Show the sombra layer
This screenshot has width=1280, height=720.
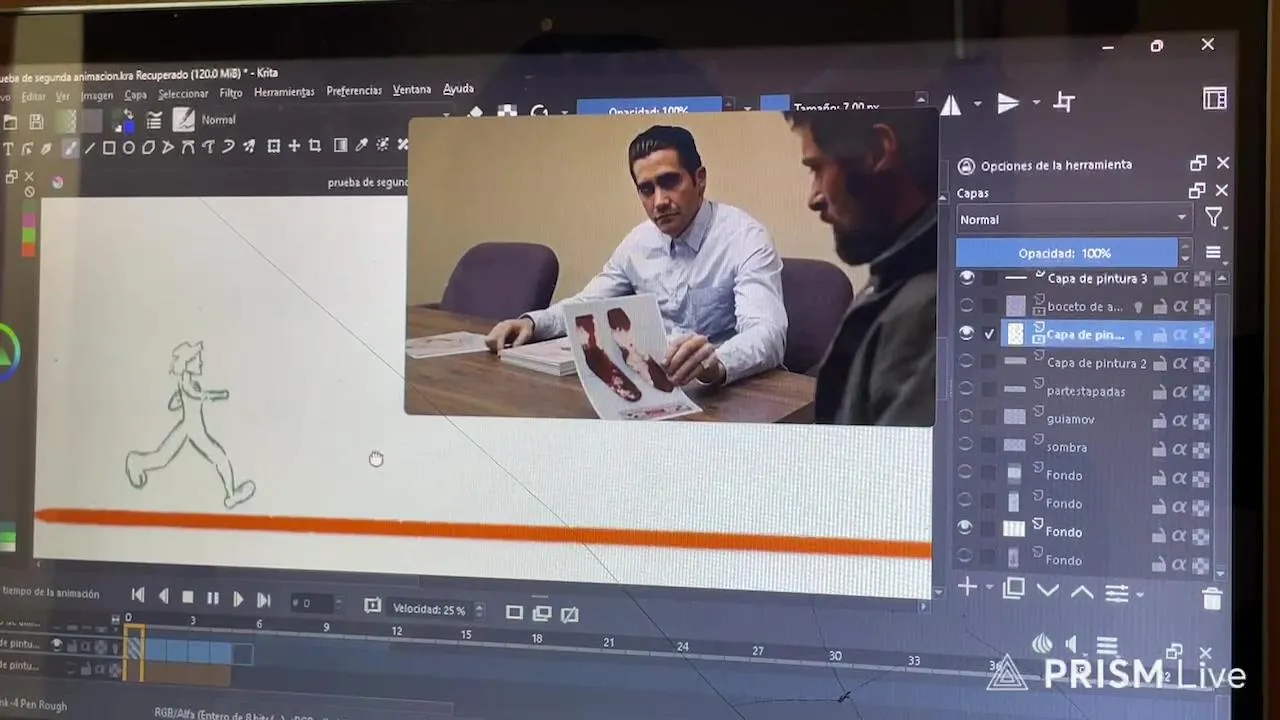(966, 444)
